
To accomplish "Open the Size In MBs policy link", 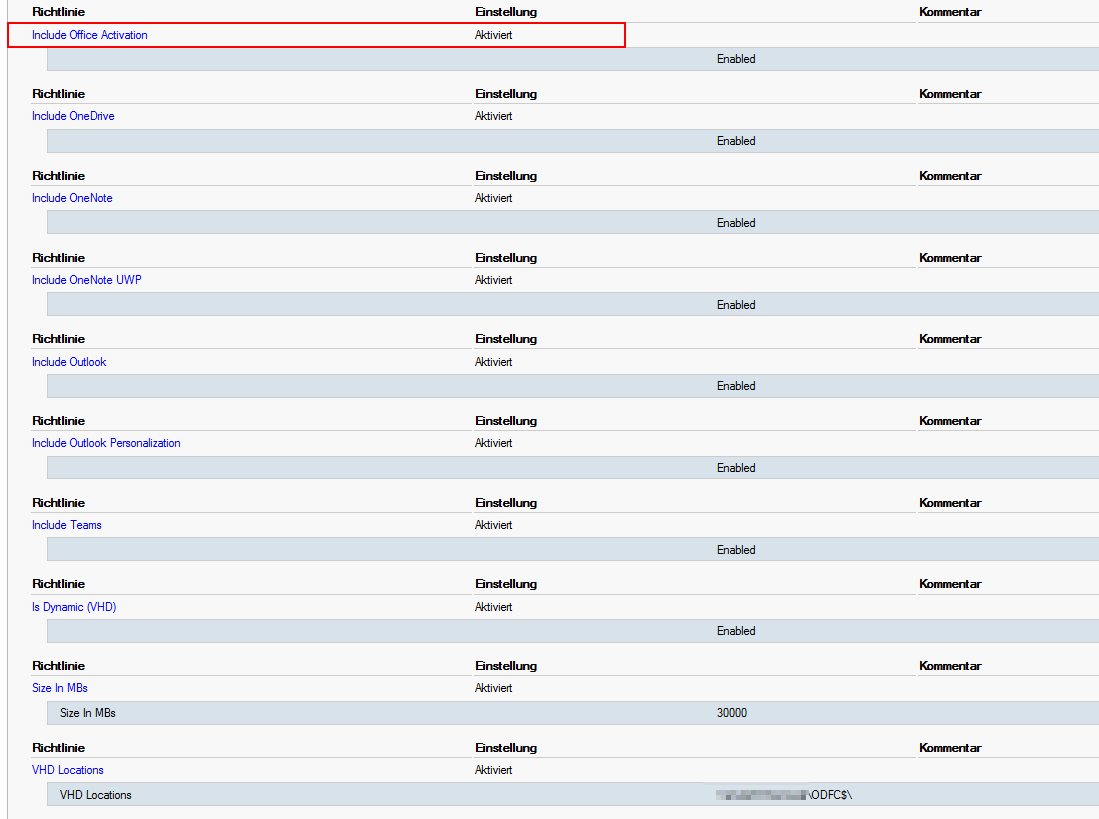I will [60, 688].
